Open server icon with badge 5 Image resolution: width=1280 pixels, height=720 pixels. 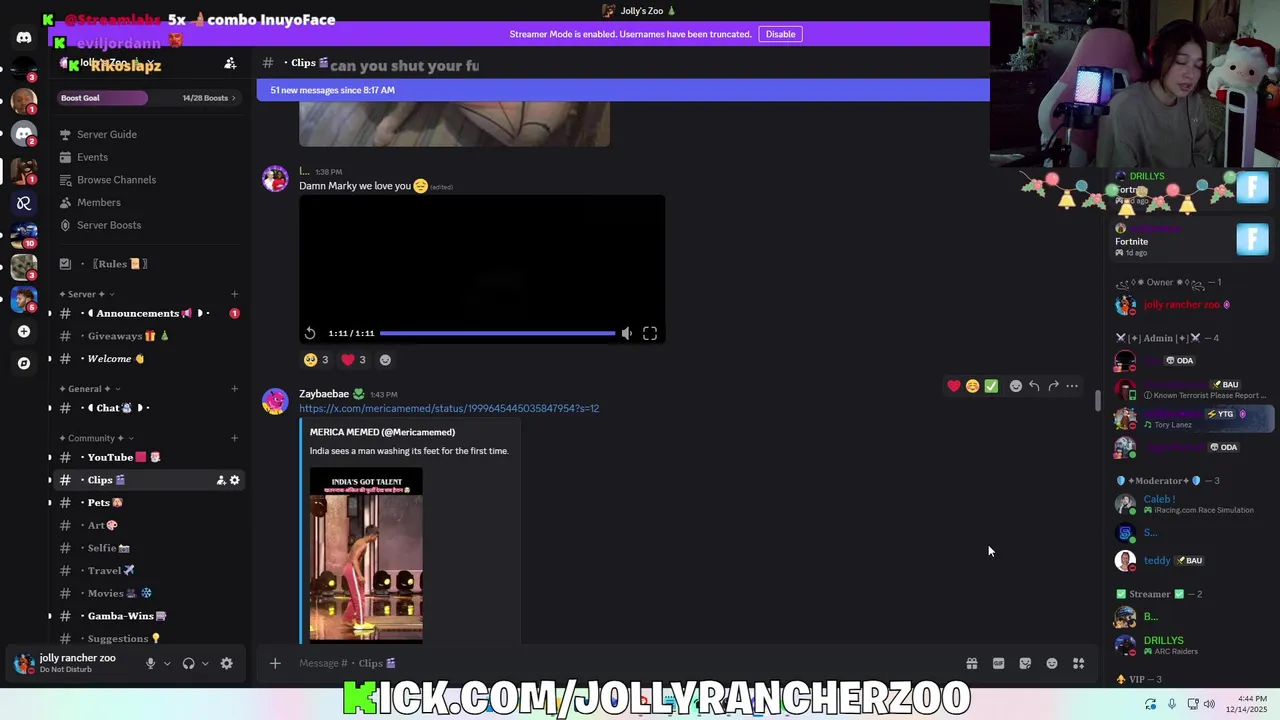24,299
